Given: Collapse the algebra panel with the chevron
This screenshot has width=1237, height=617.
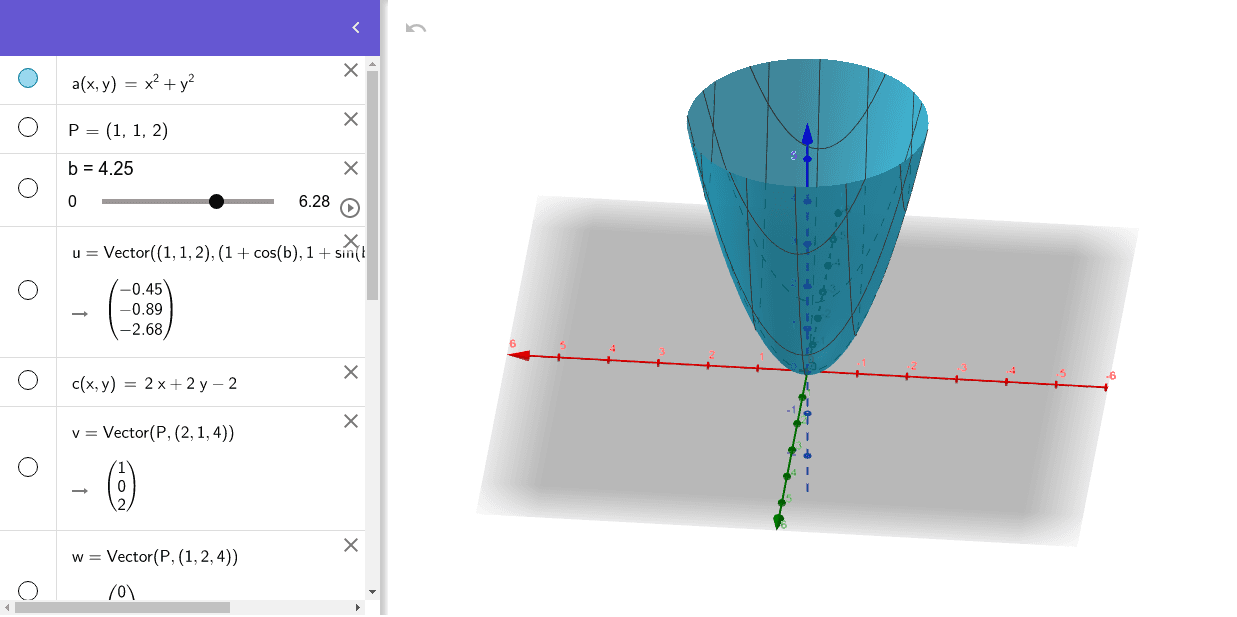Looking at the screenshot, I should (x=355, y=27).
